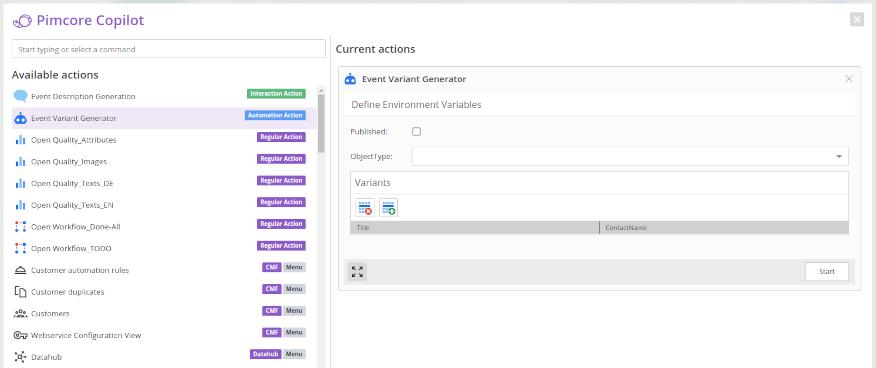Click the available actions list scrollbar

click(x=321, y=123)
